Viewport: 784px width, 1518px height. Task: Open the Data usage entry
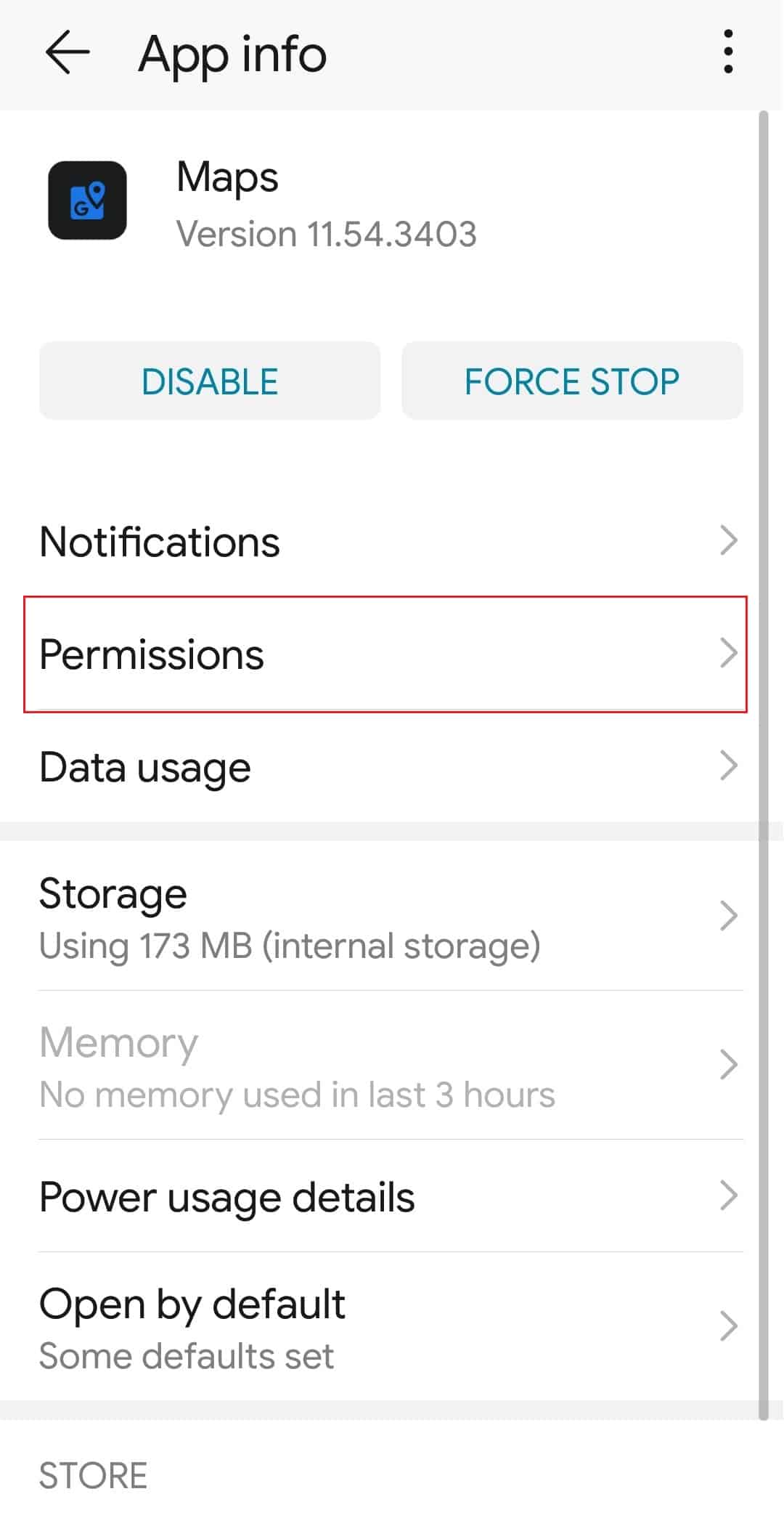(391, 767)
